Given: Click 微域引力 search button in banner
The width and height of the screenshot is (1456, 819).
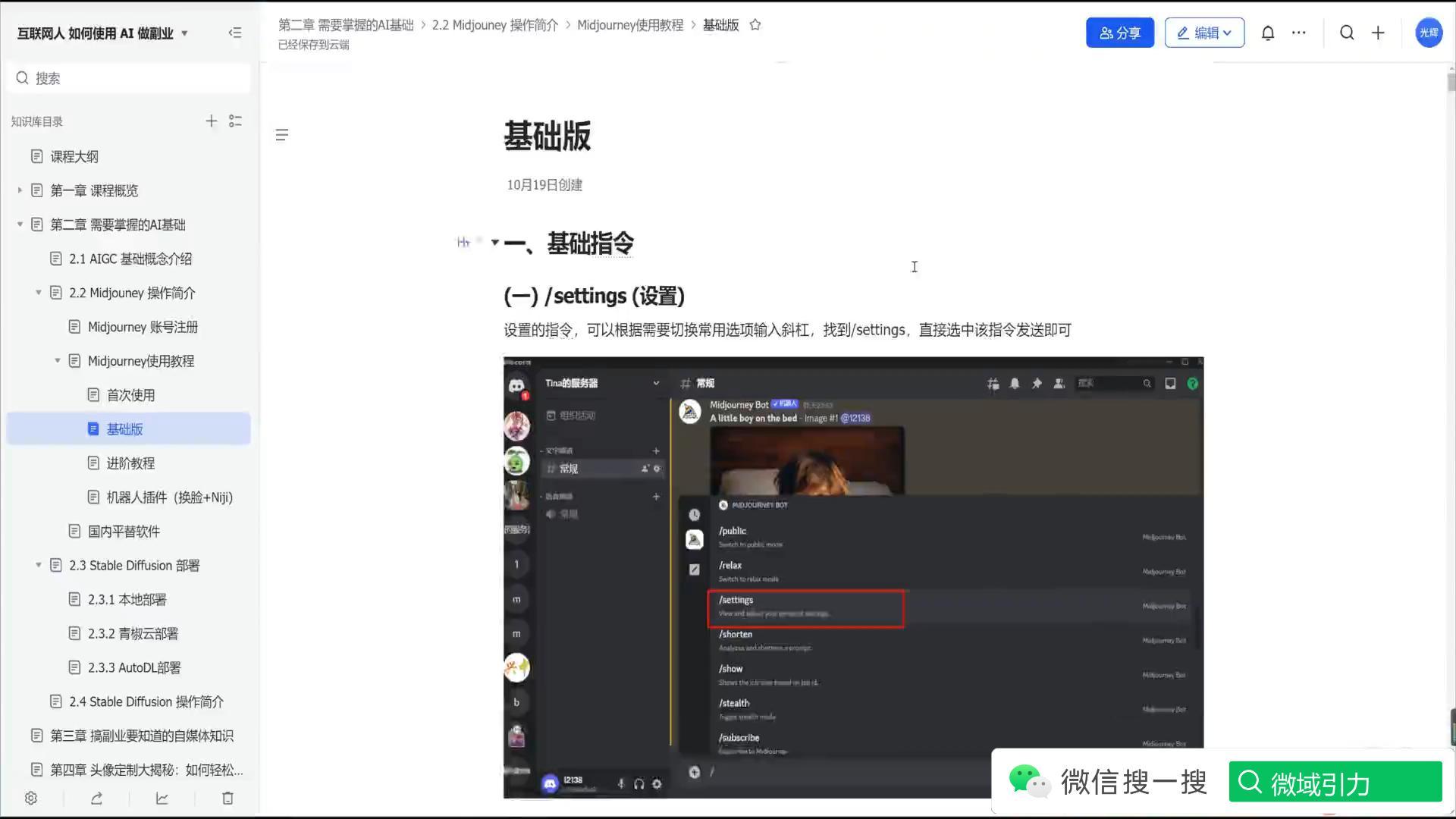Looking at the screenshot, I should point(1335,782).
